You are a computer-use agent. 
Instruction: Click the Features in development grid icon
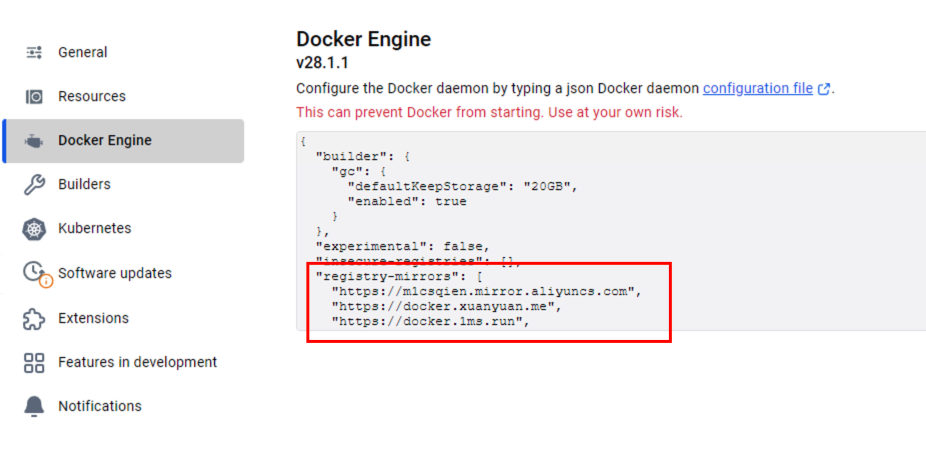point(34,362)
